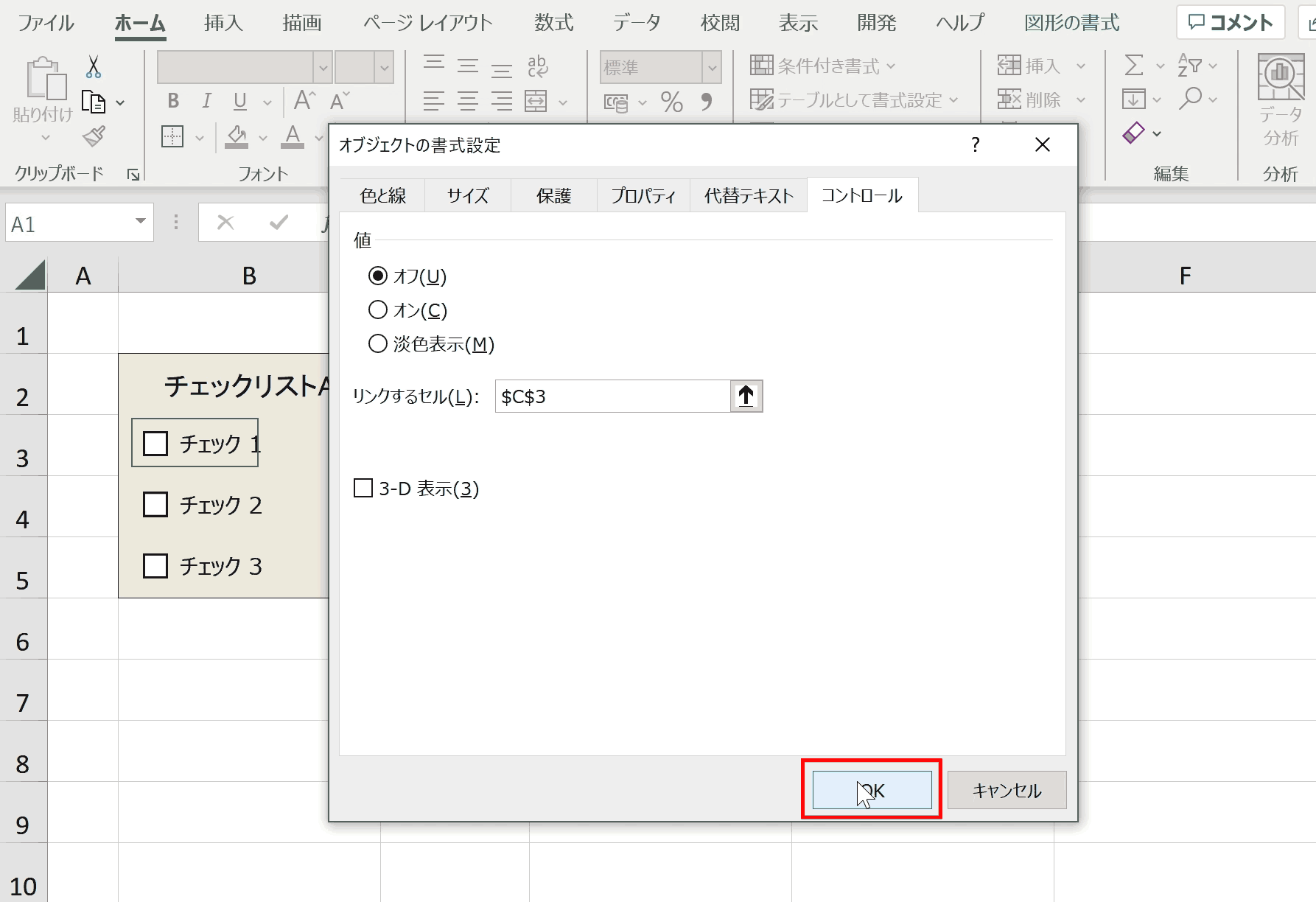Screen dimensions: 1316x902
Task: Click the リンクするセル input field
Action: coord(613,396)
